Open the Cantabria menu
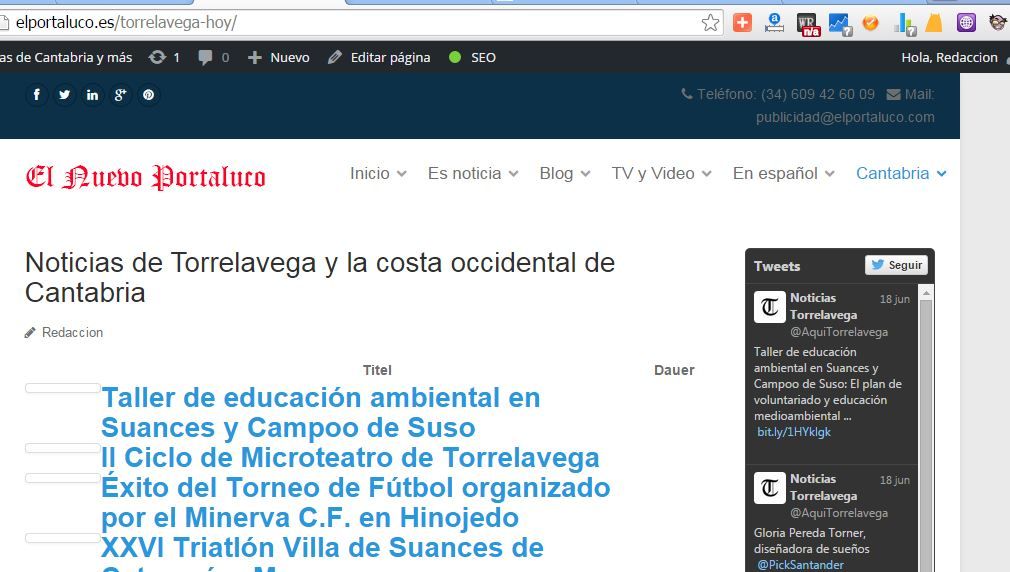 (x=901, y=173)
